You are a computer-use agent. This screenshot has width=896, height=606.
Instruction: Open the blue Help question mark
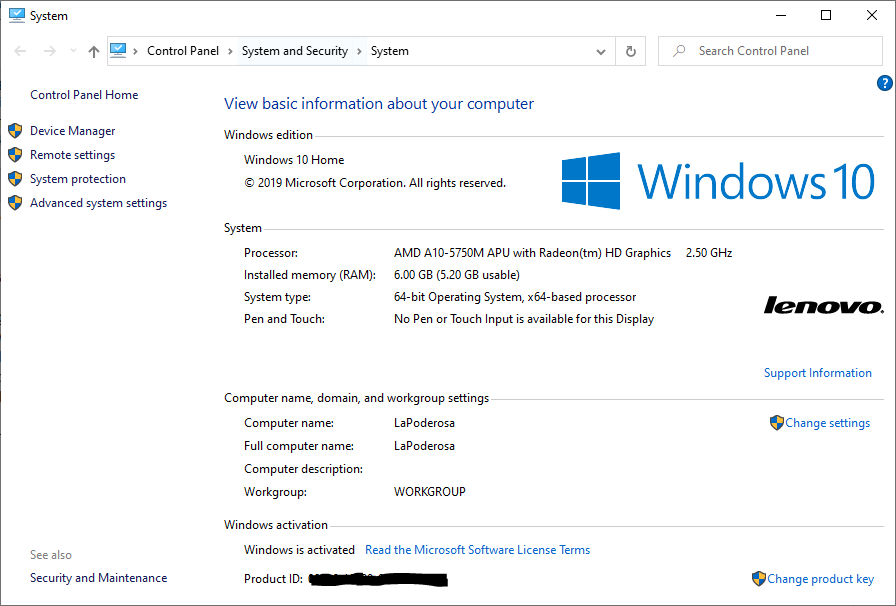coord(885,83)
